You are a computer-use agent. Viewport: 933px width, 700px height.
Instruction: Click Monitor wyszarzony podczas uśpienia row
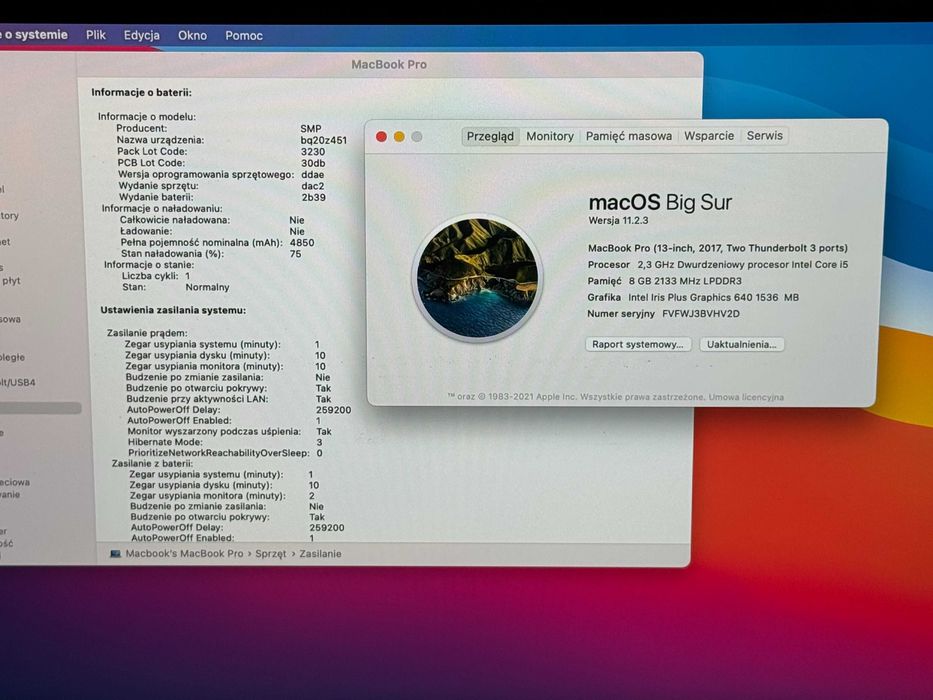point(229,432)
